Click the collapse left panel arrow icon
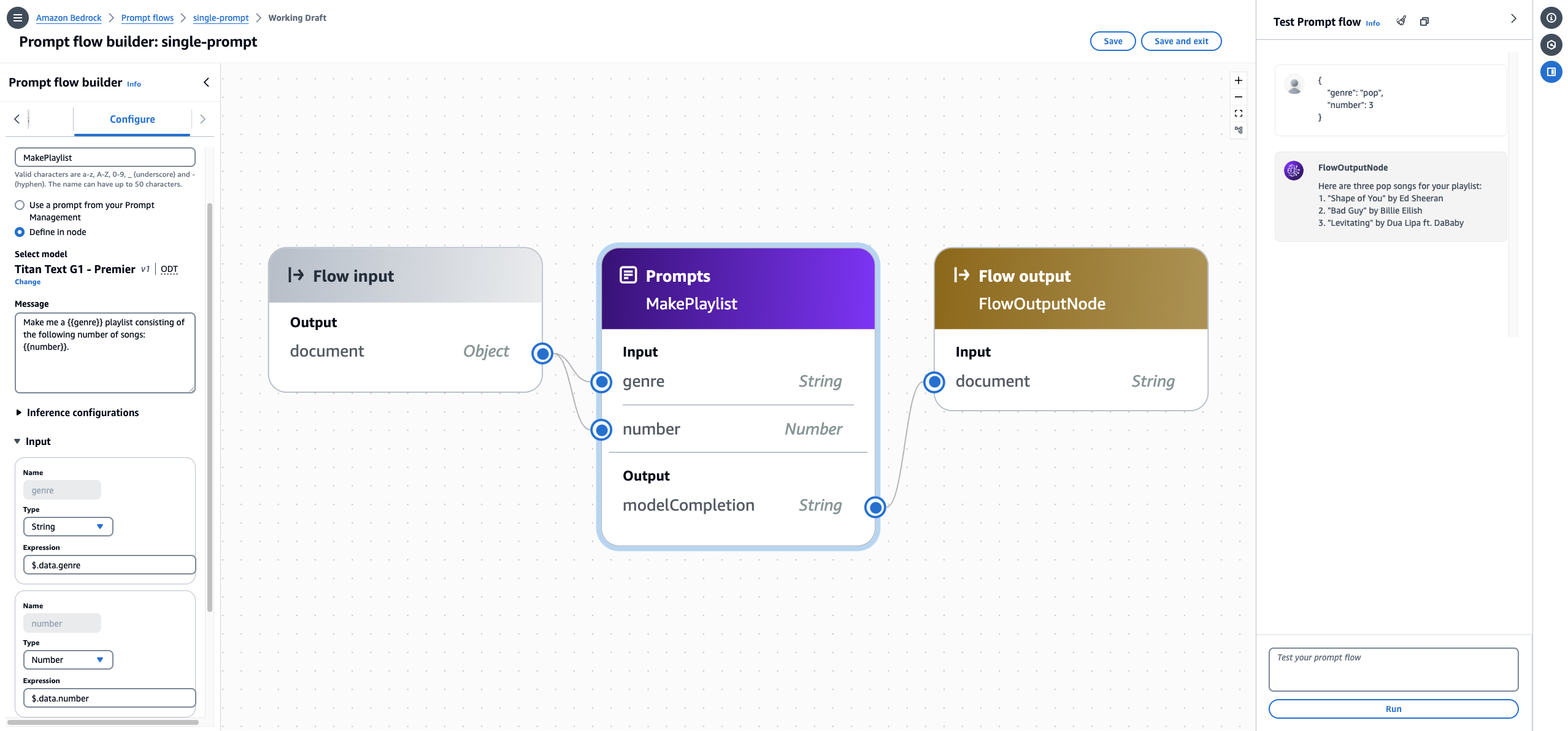Screen dimensions: 1568x731 (205, 82)
